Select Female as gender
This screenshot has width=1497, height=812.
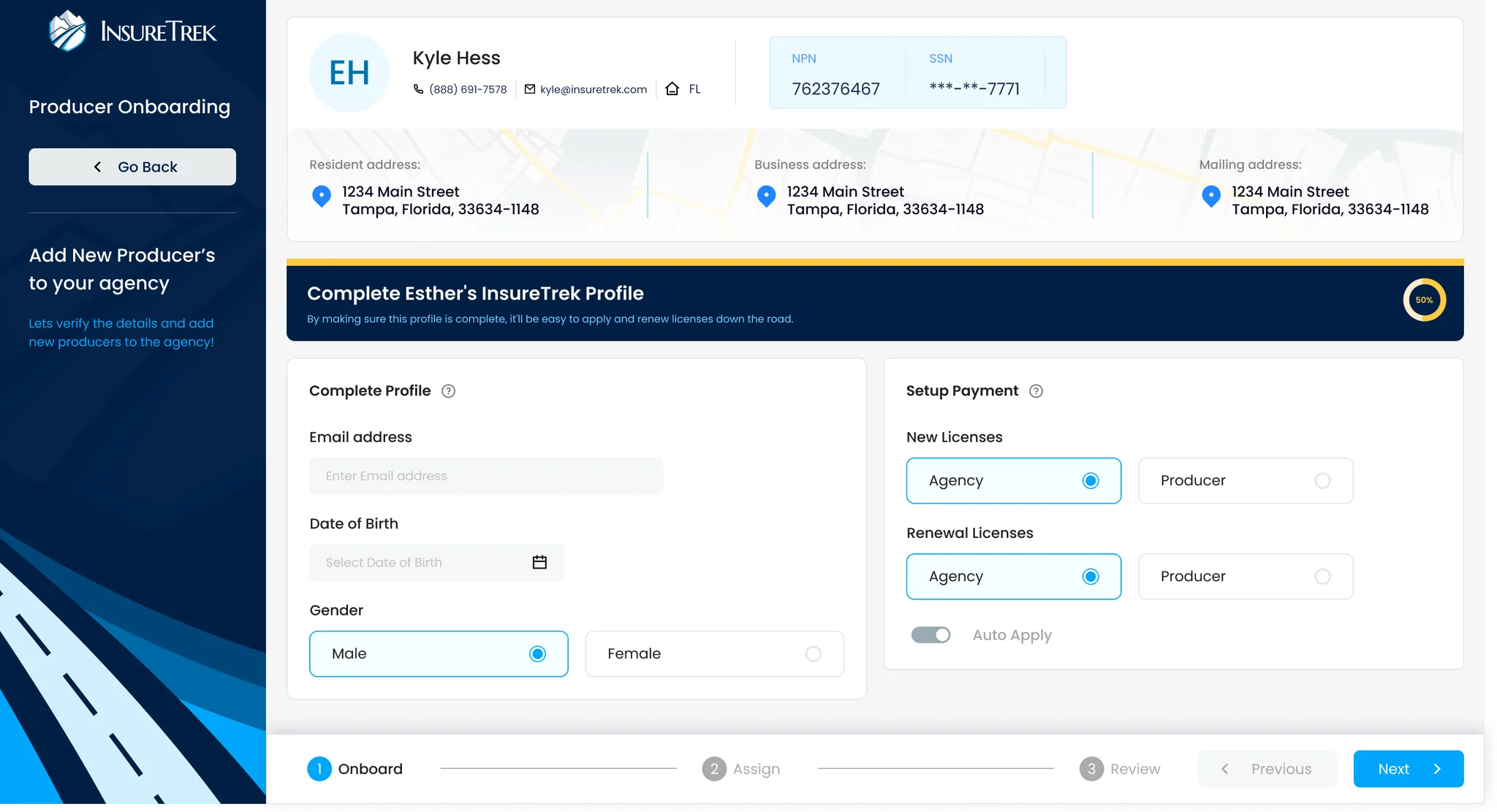714,653
